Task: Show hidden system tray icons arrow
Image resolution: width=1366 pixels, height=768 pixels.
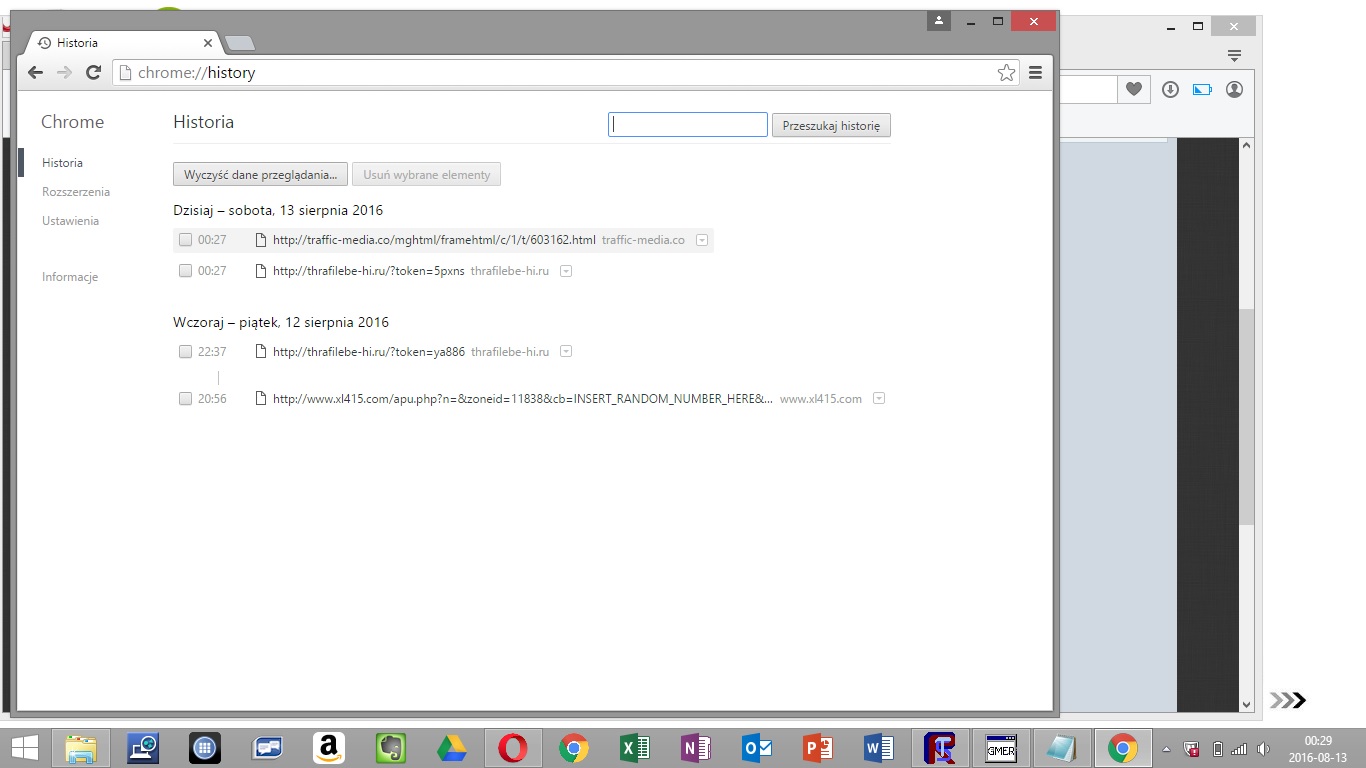Action: pyautogui.click(x=1166, y=749)
